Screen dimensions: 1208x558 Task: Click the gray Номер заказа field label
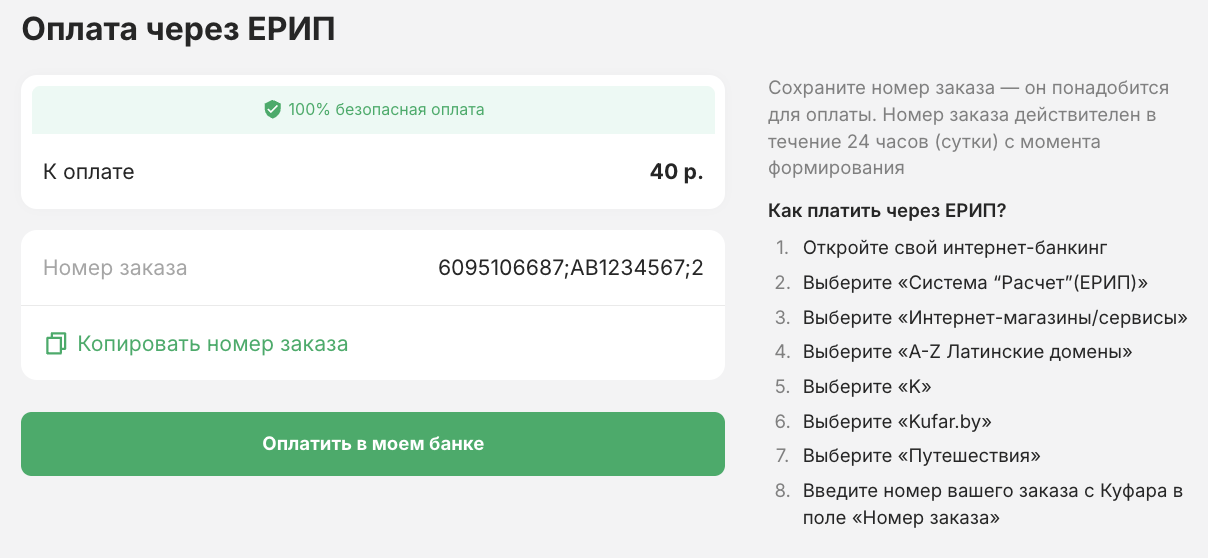point(115,268)
